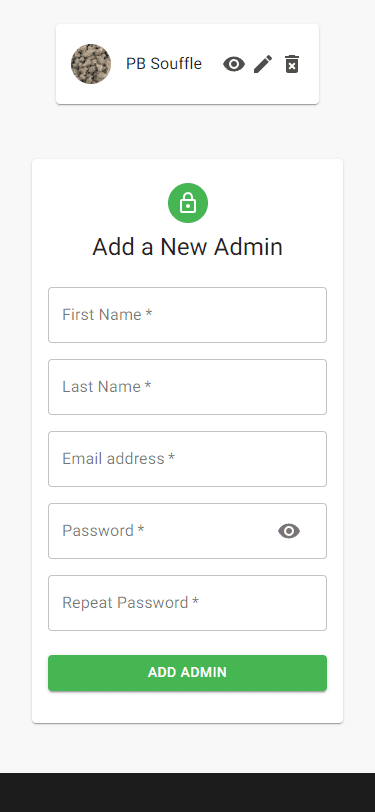Toggle password visibility in the Password field
This screenshot has width=375, height=812.
click(289, 531)
